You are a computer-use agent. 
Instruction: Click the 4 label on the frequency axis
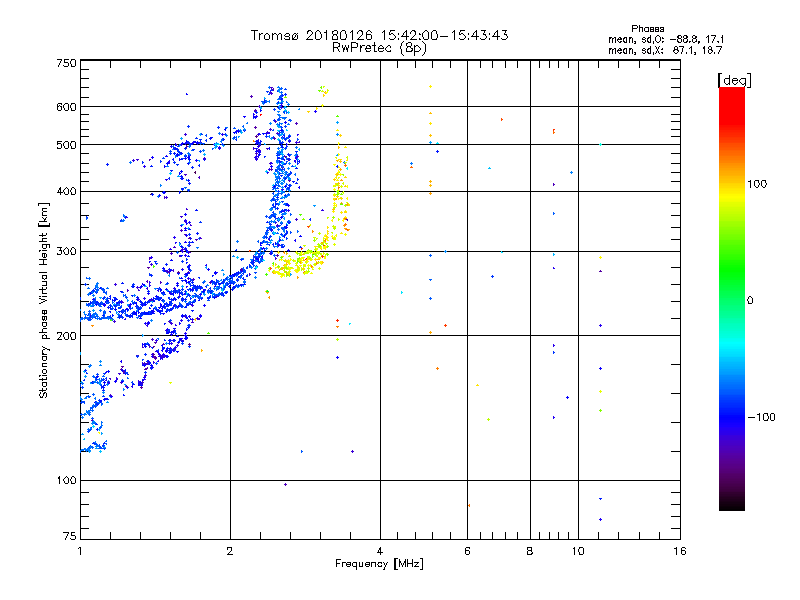coord(380,551)
